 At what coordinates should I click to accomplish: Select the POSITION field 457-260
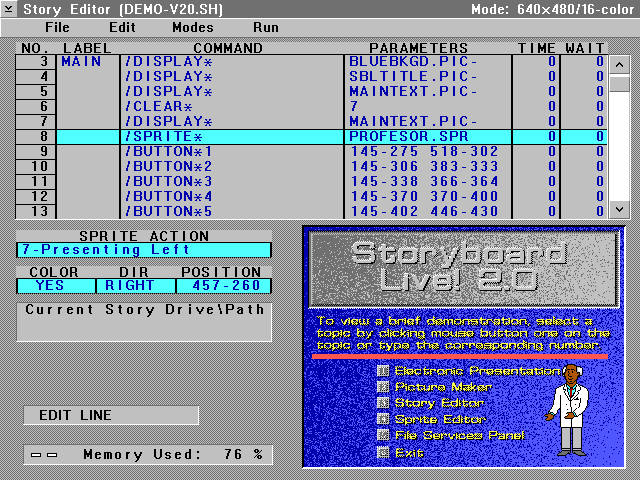click(x=224, y=286)
